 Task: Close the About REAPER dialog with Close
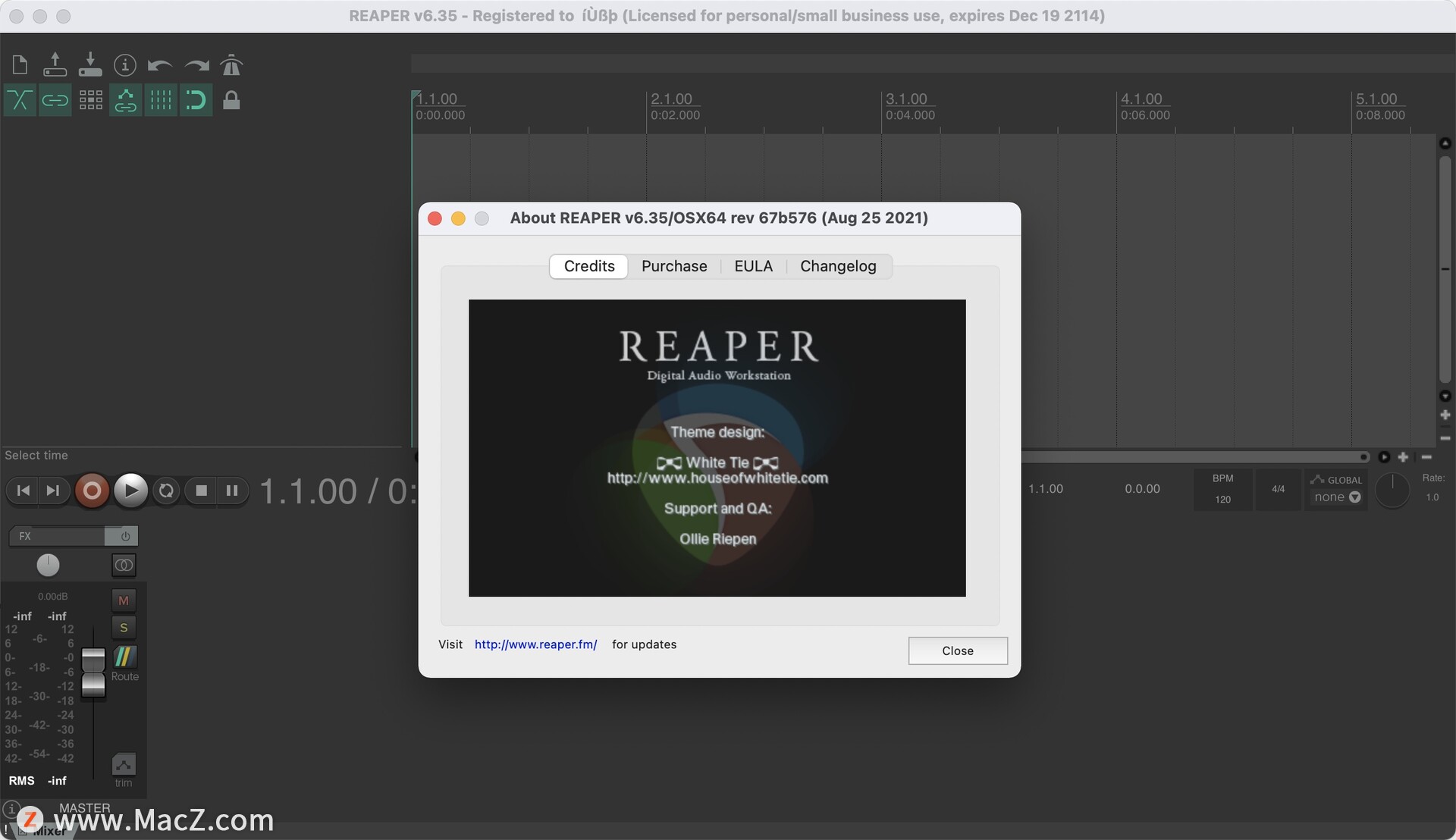tap(958, 650)
